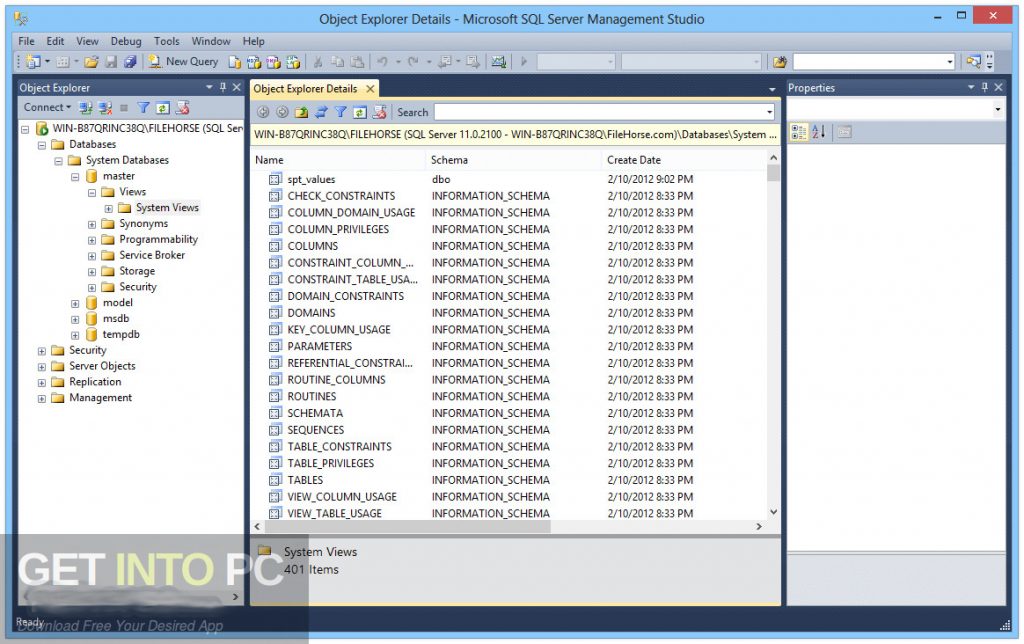Viewport: 1024px width, 644px height.
Task: Open the Help menu
Action: pyautogui.click(x=253, y=41)
